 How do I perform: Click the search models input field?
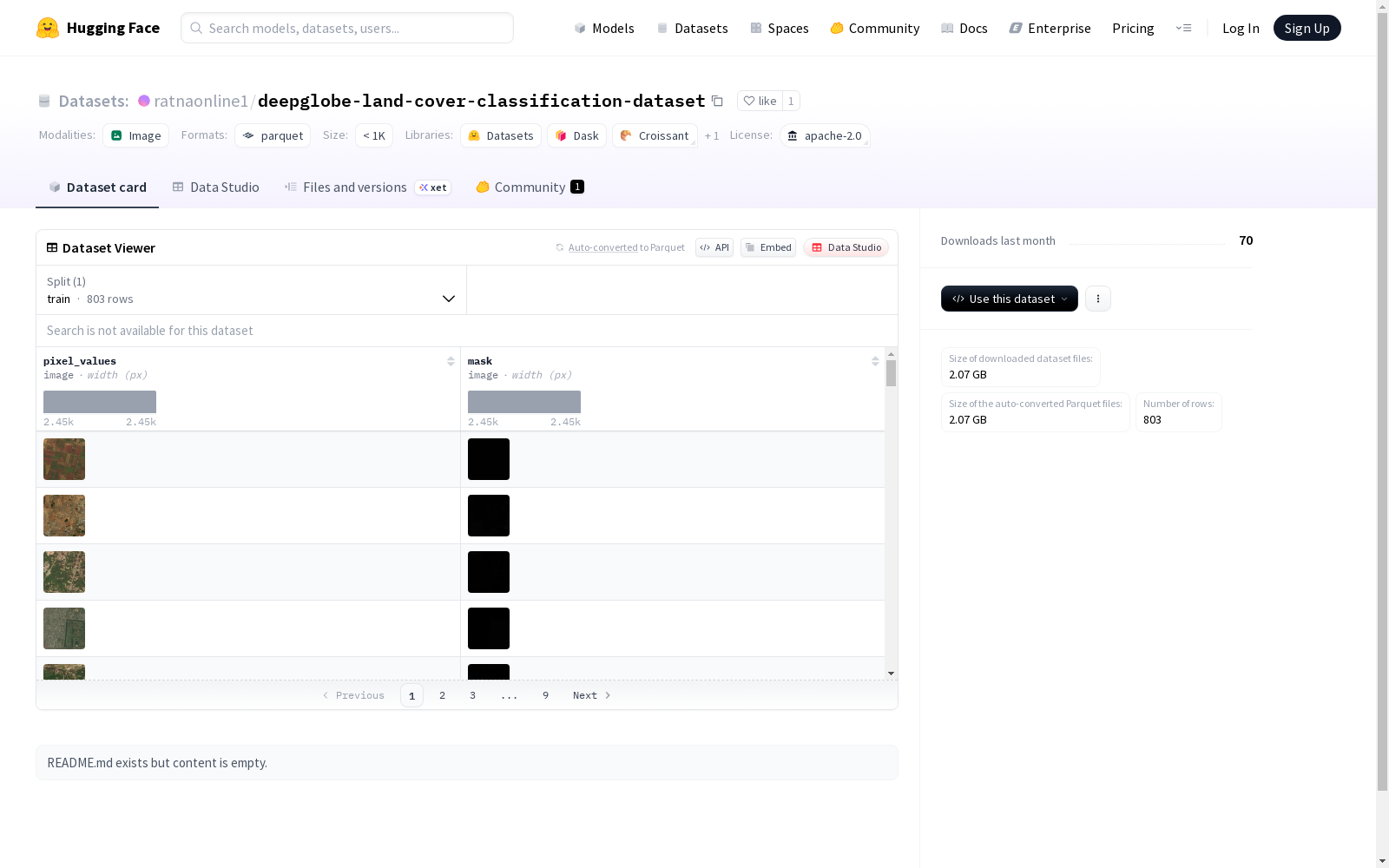[x=347, y=28]
